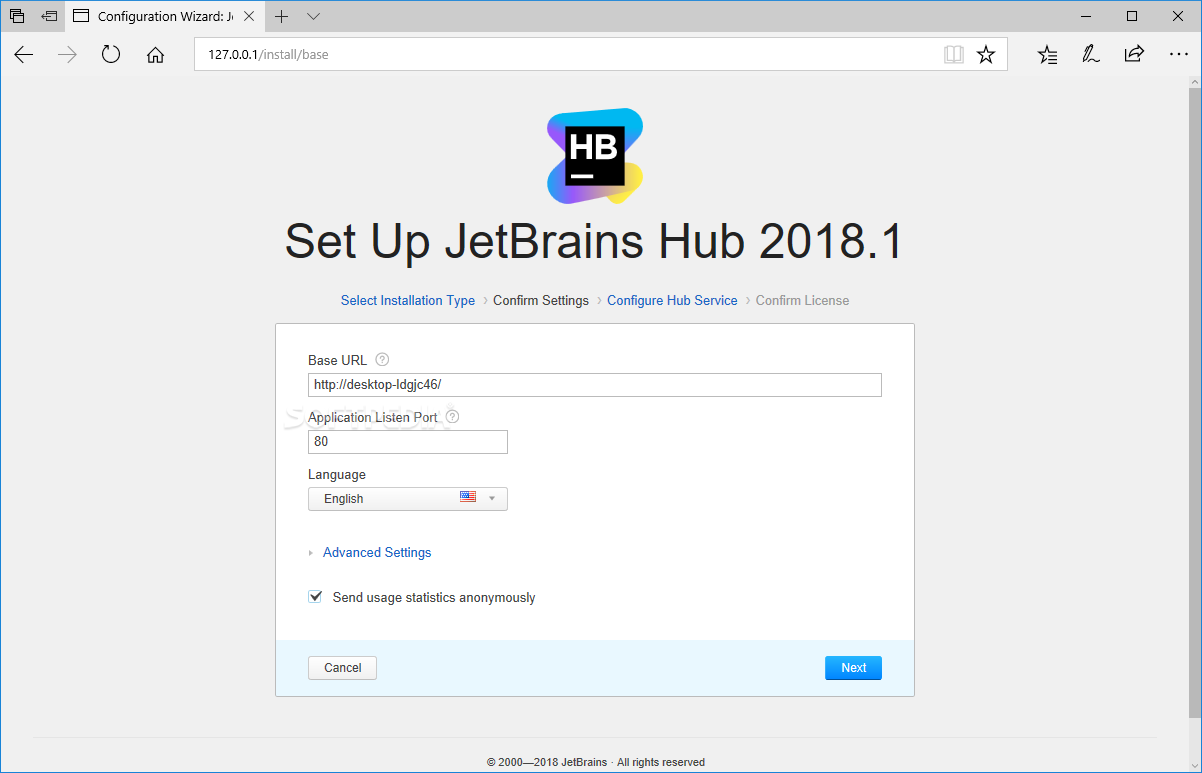Go back to the previous page
This screenshot has width=1202, height=773.
pyautogui.click(x=24, y=55)
